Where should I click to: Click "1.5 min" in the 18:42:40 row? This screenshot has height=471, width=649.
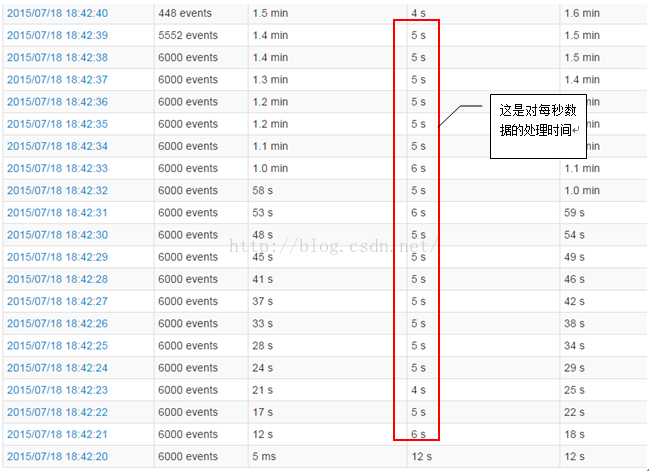(x=270, y=13)
